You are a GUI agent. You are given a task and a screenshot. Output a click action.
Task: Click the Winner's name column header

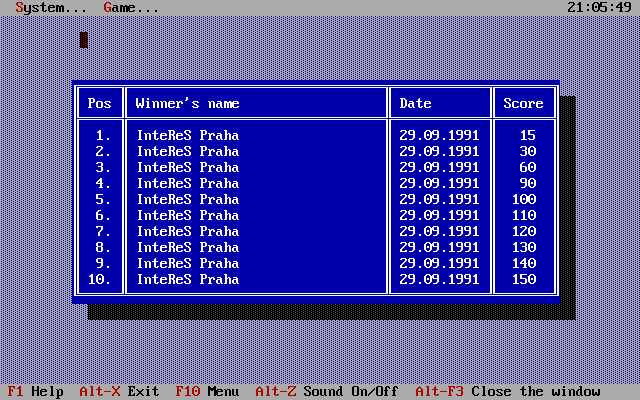click(187, 103)
